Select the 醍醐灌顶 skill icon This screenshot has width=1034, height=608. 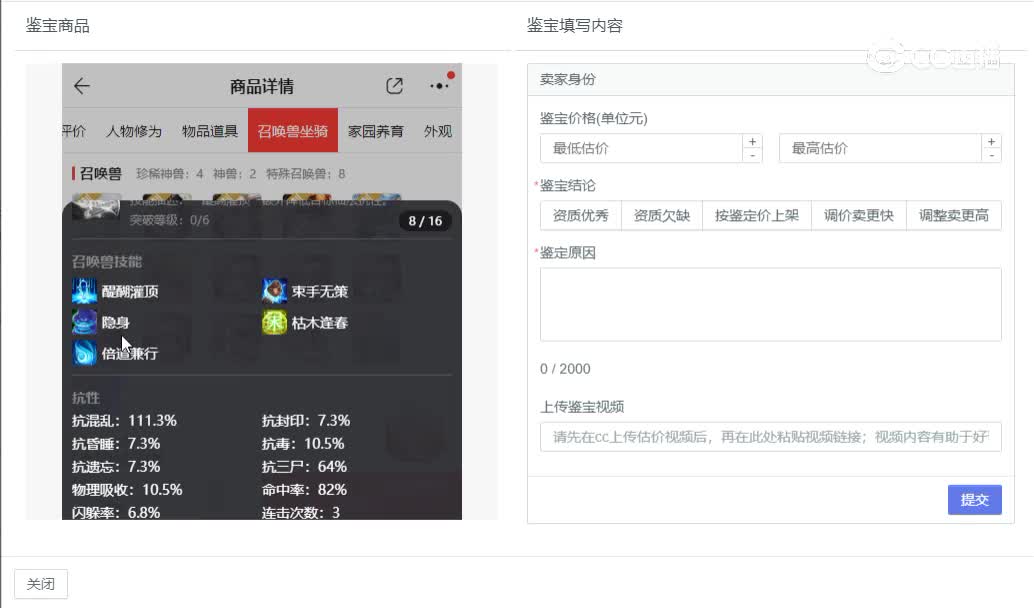click(x=84, y=291)
